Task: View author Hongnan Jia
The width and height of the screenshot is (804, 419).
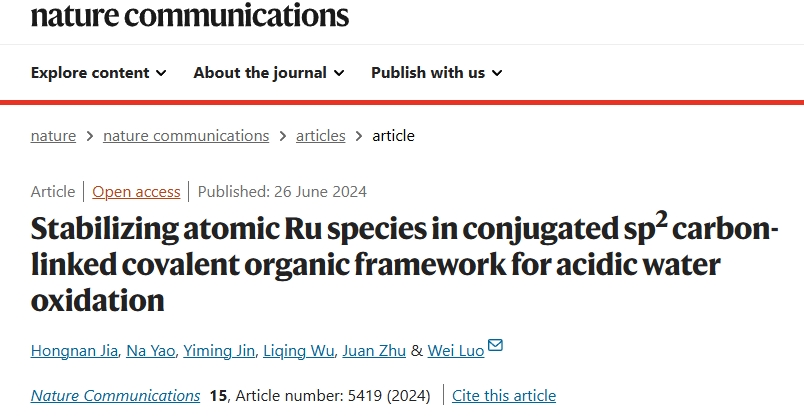Action: [x=74, y=351]
